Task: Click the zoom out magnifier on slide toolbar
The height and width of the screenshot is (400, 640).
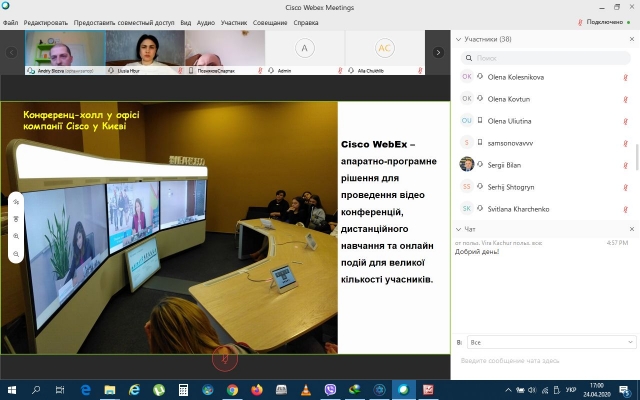Action: click(x=16, y=254)
